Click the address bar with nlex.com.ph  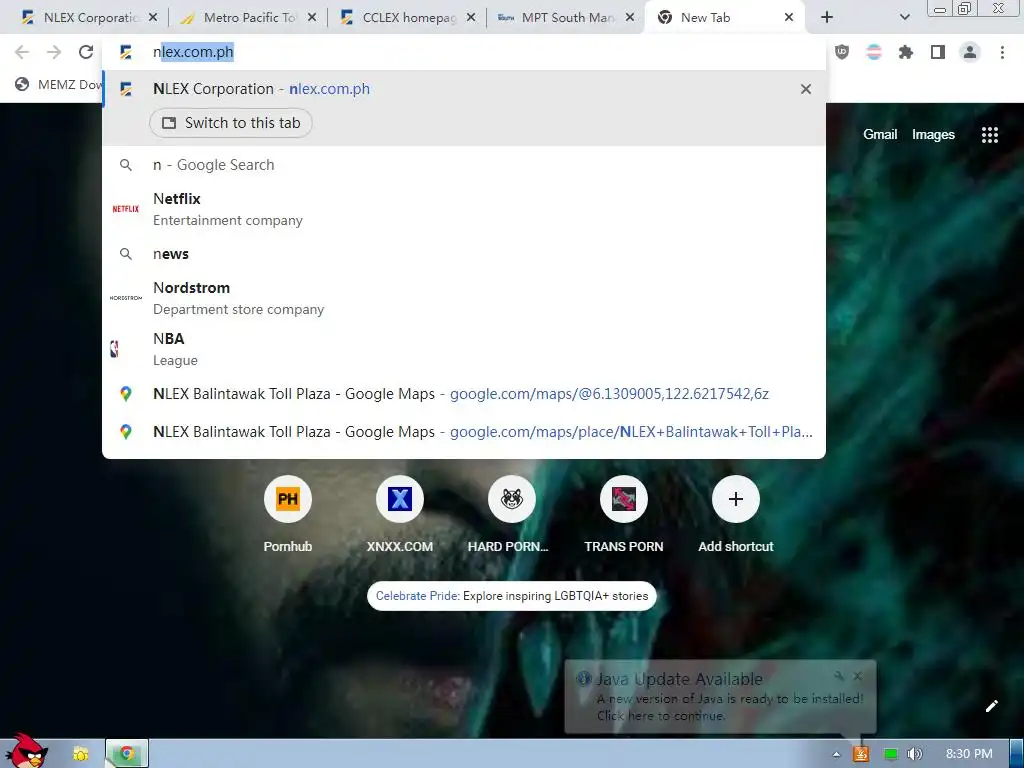pyautogui.click(x=464, y=52)
